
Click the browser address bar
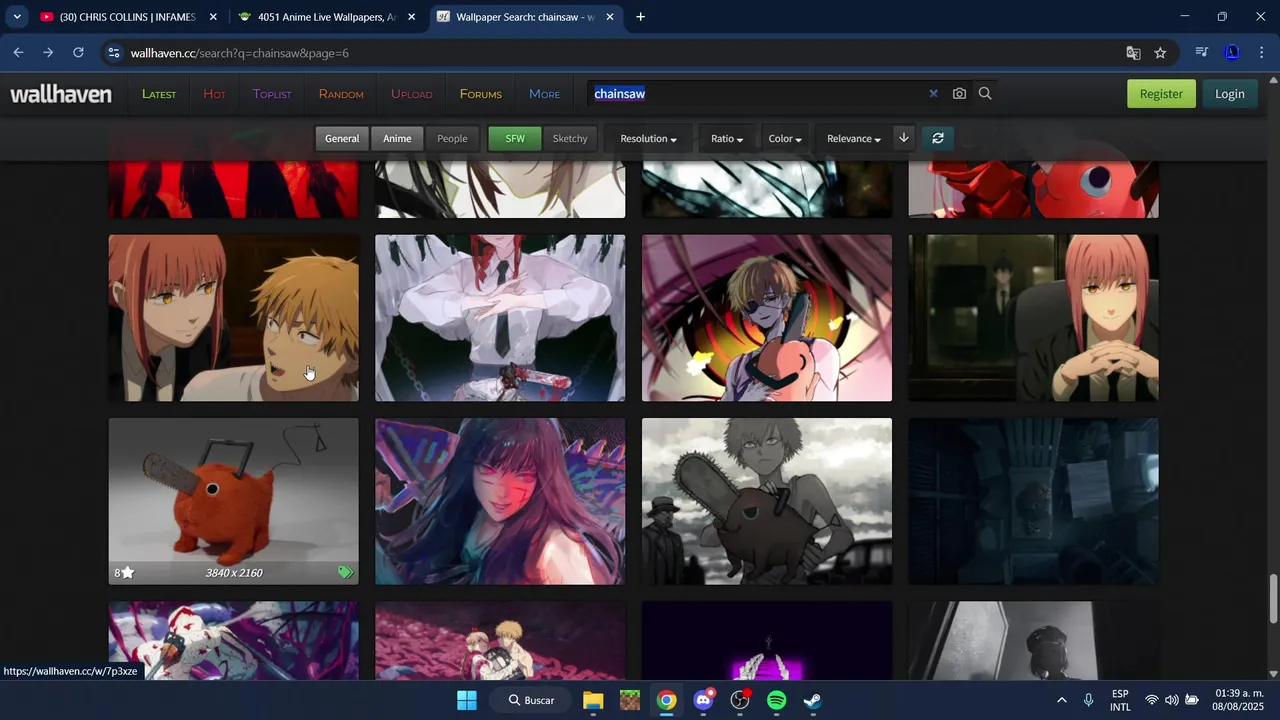click(x=620, y=53)
